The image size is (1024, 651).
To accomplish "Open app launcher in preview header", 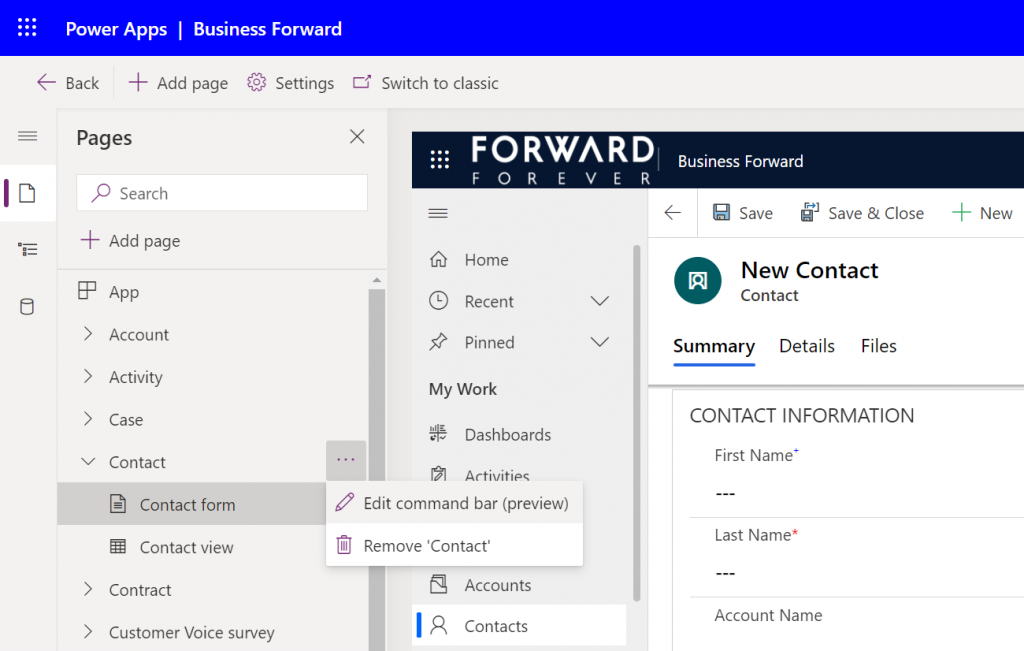I will 440,159.
